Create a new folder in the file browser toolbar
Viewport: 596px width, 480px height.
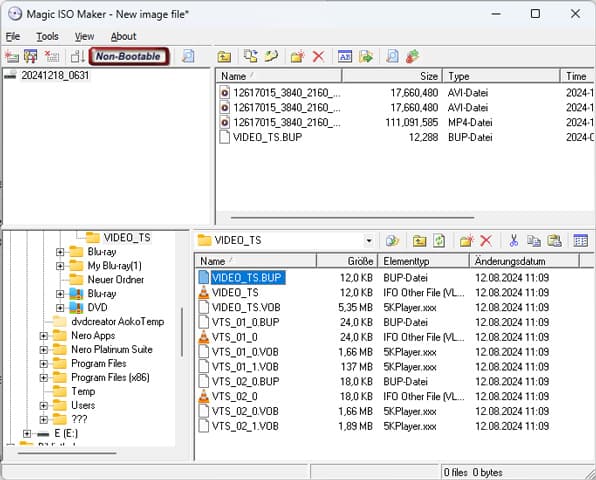pos(466,241)
